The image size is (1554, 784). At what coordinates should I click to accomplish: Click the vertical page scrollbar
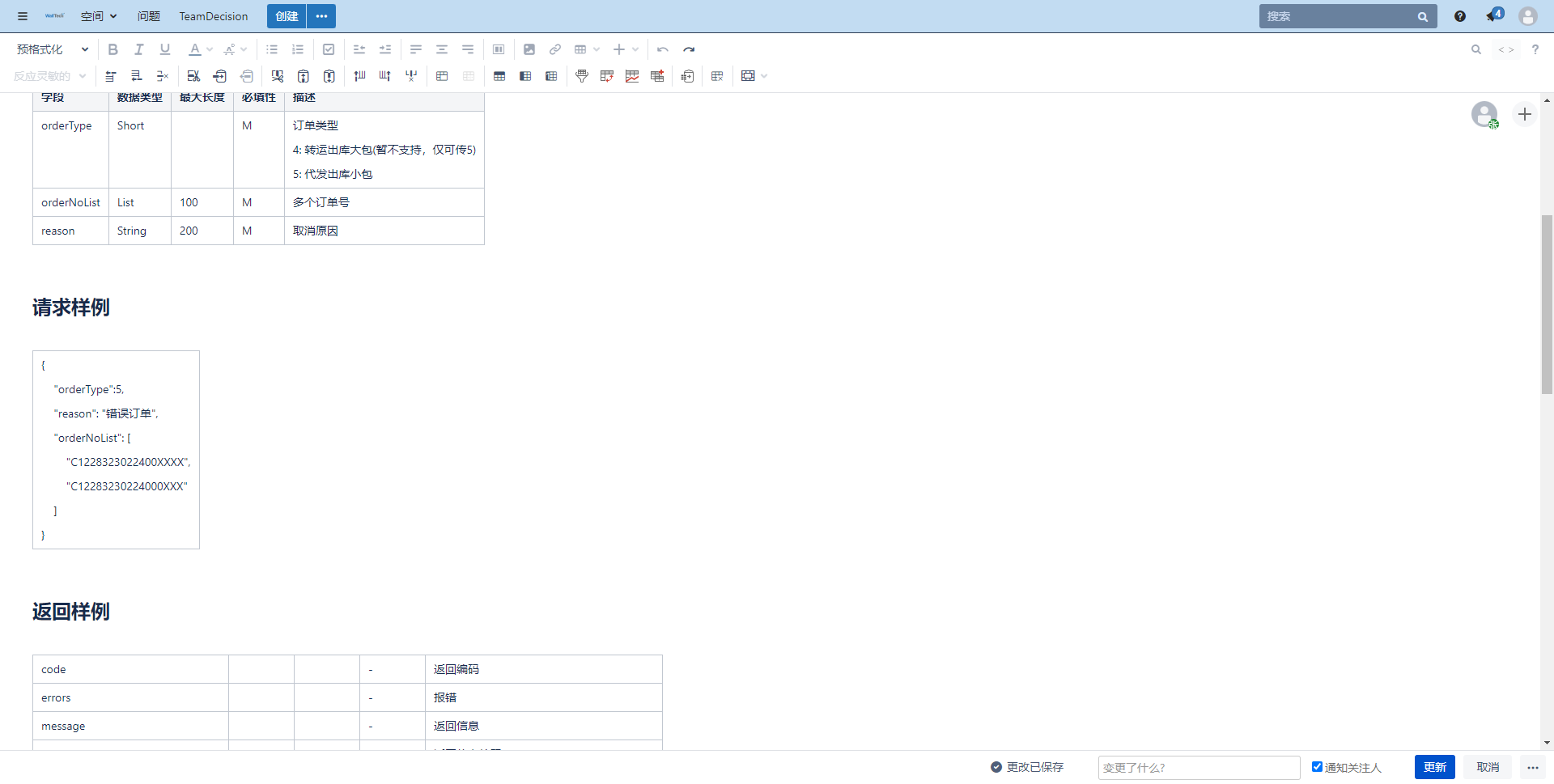pyautogui.click(x=1547, y=303)
